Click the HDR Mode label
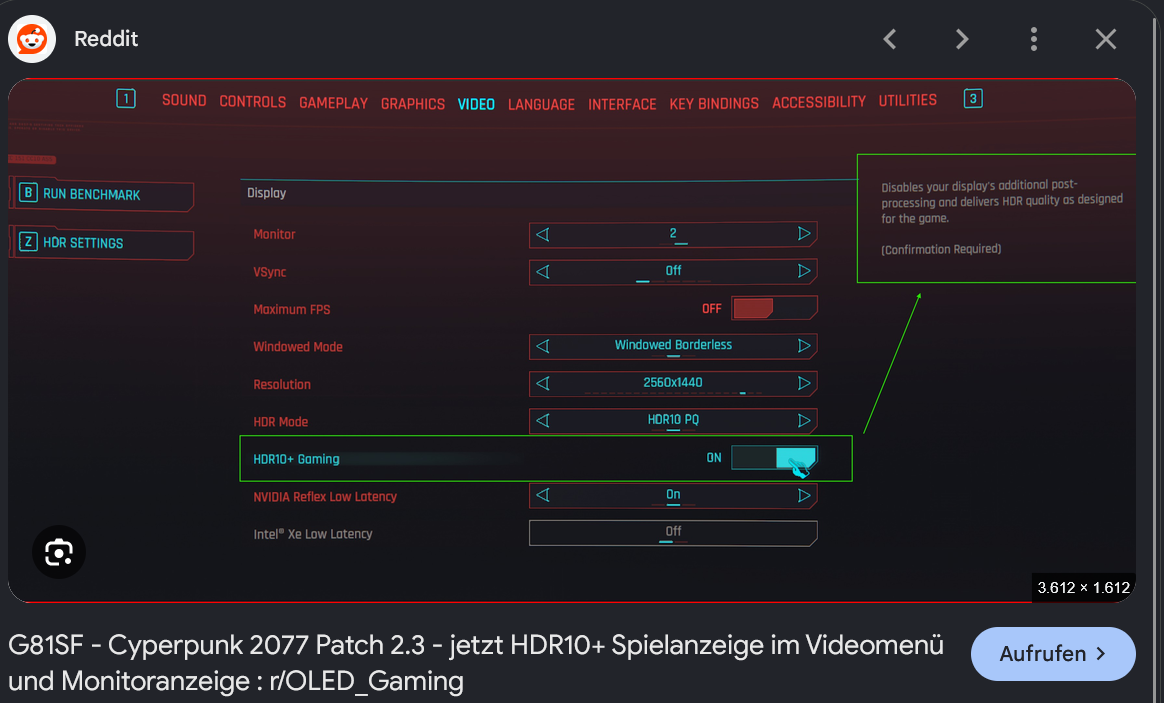 pyautogui.click(x=281, y=422)
